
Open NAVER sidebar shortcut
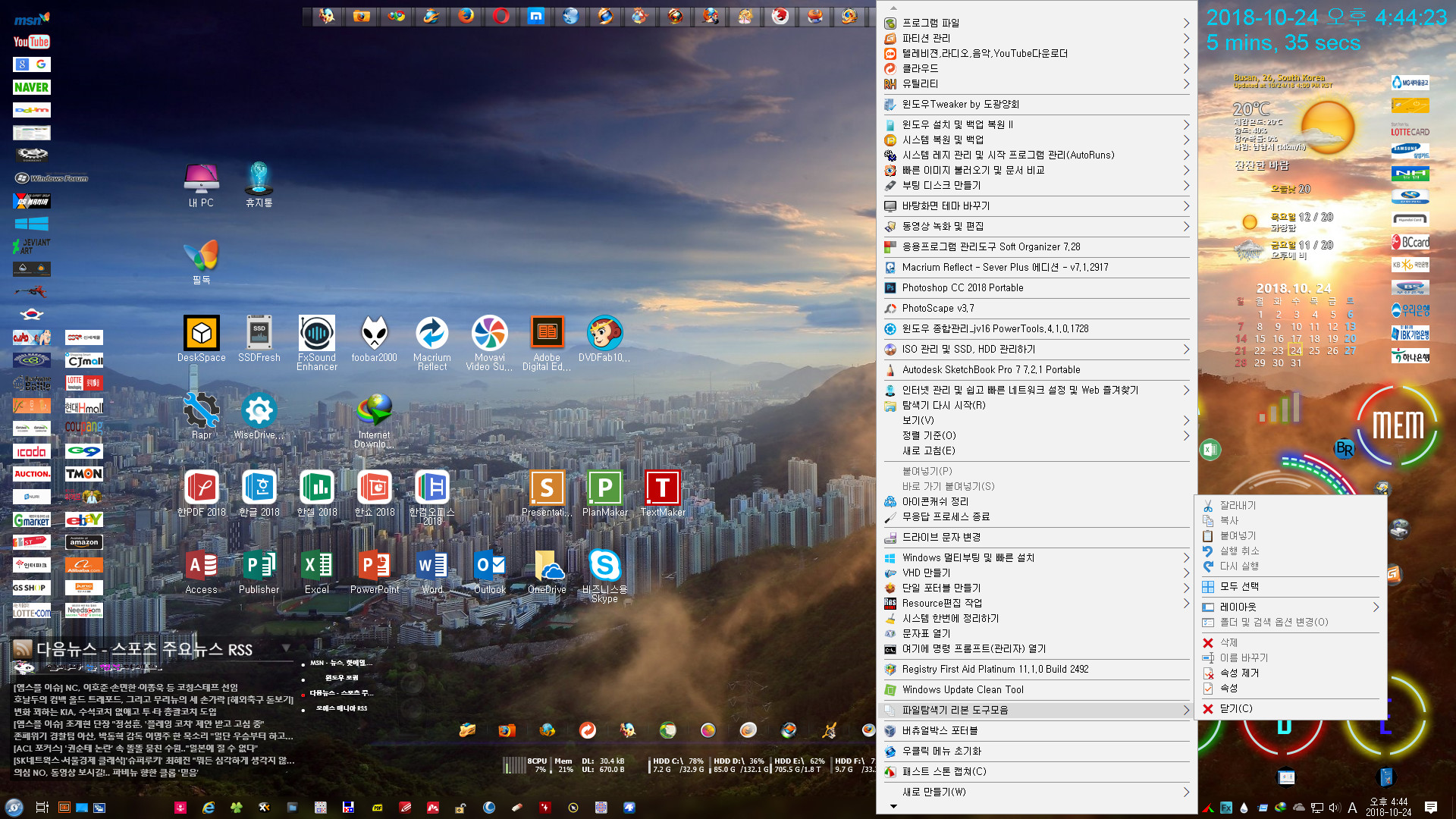(32, 87)
